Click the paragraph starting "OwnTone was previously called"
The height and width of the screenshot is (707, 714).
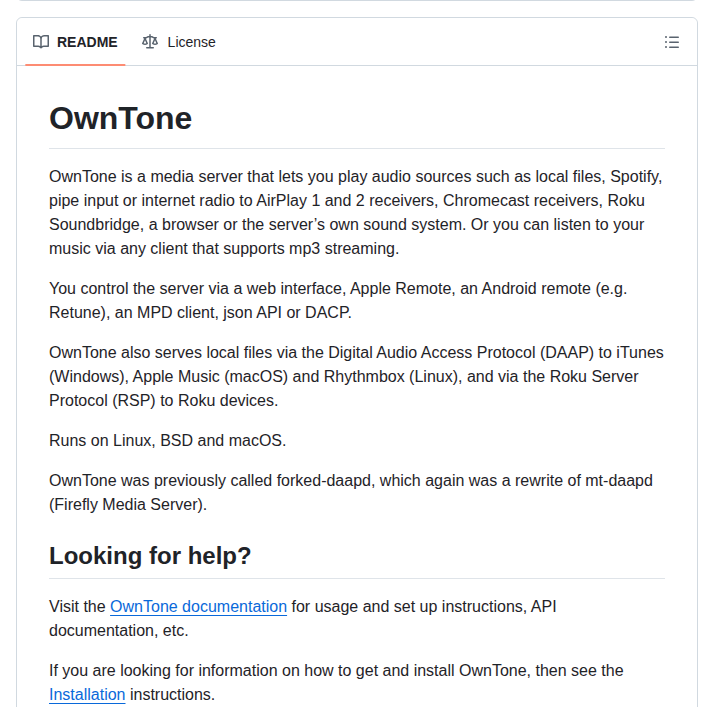[x=351, y=493]
